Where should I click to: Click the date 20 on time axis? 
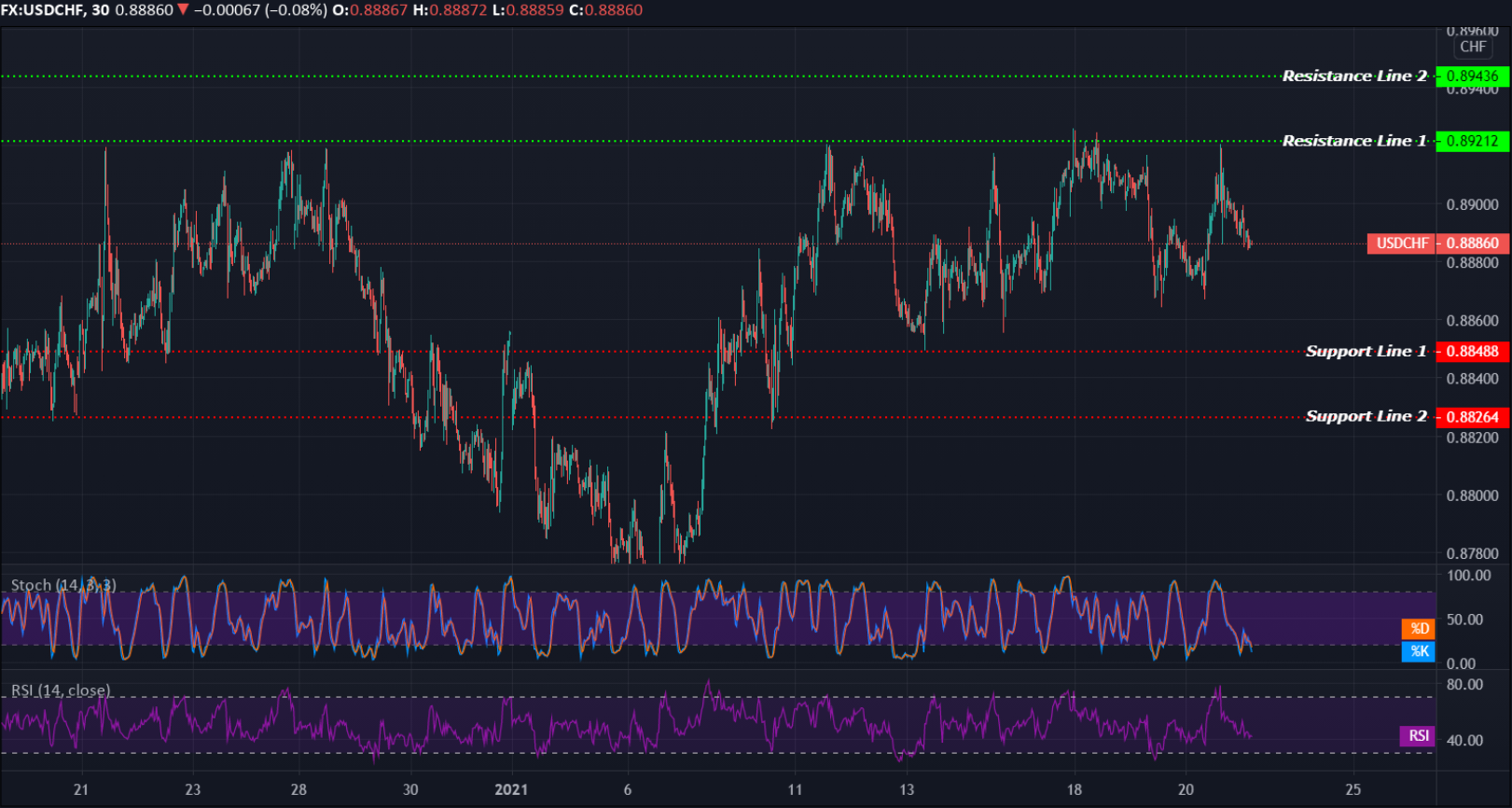point(1186,789)
